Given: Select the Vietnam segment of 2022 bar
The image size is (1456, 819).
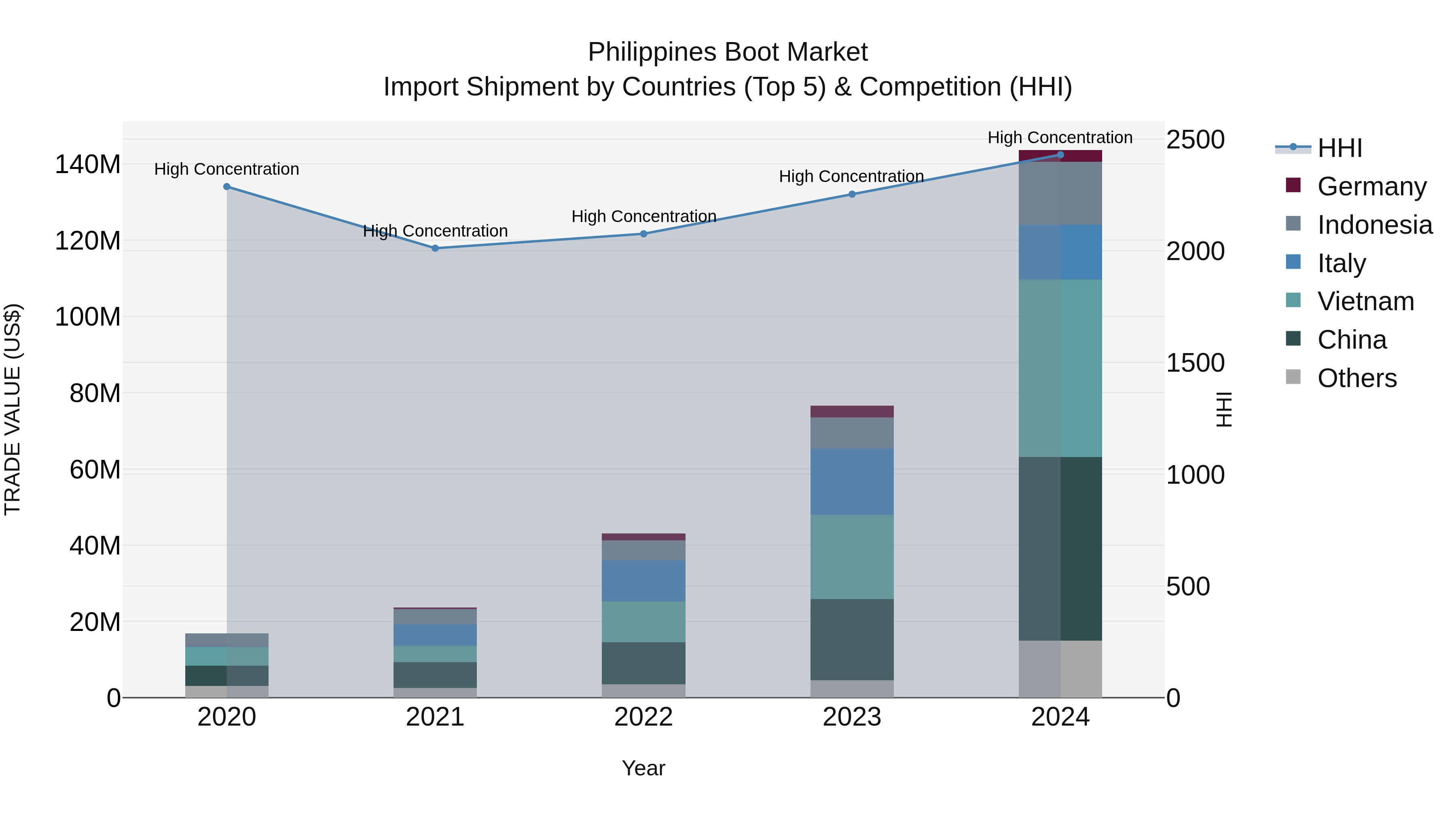Looking at the screenshot, I should pyautogui.click(x=644, y=622).
